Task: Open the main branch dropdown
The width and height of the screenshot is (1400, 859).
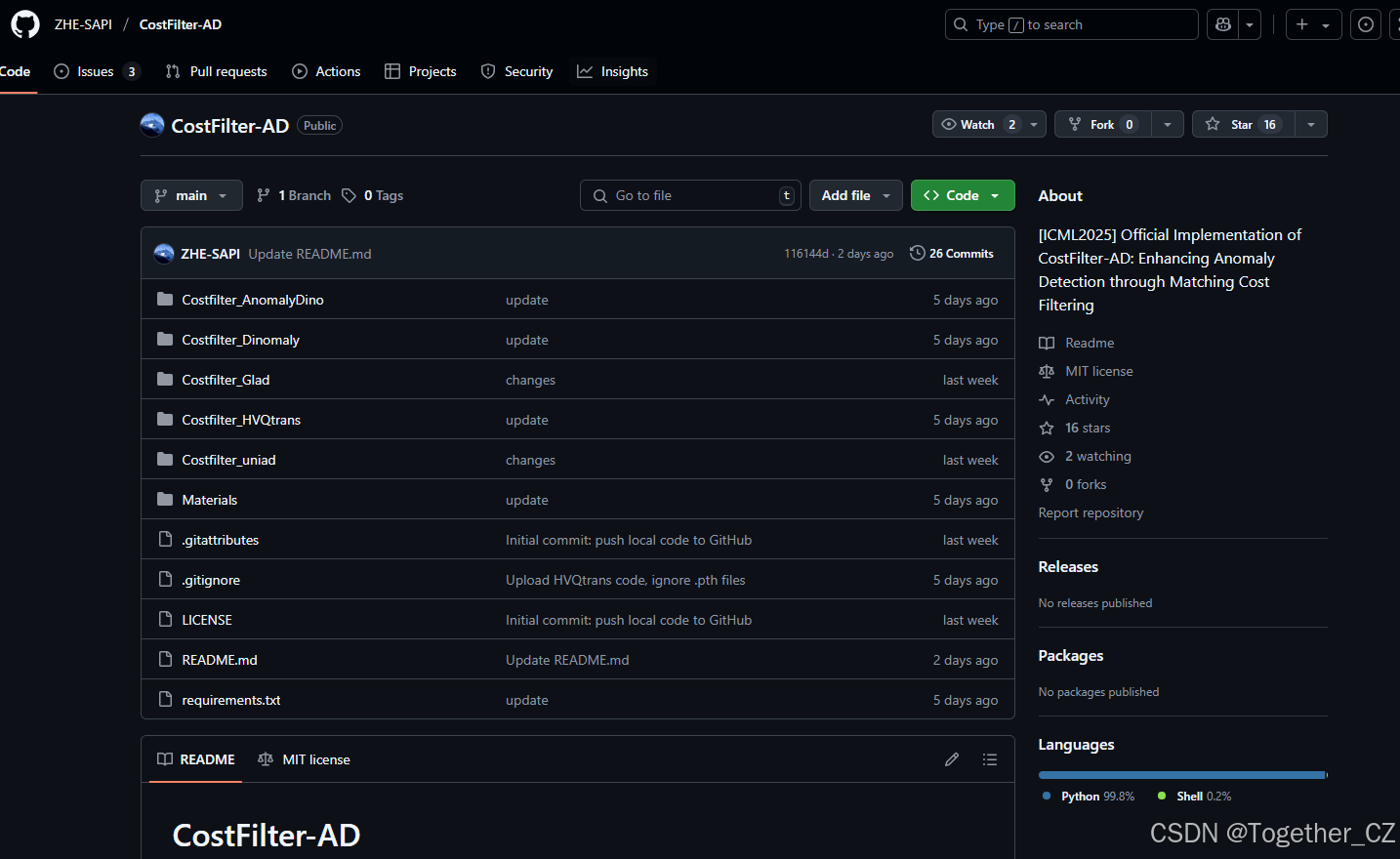Action: 191,195
